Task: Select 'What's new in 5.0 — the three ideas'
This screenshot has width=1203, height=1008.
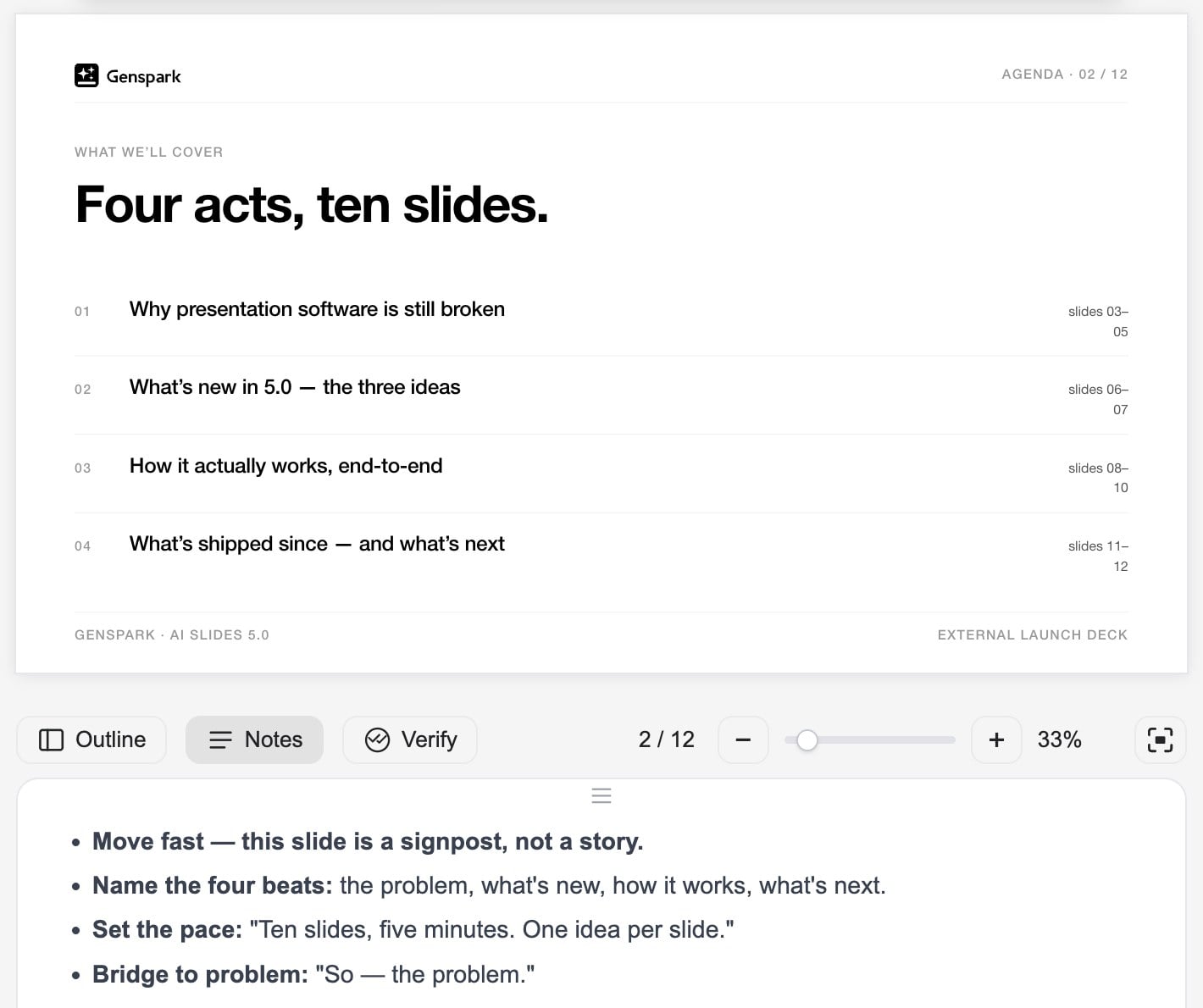Action: coord(295,387)
